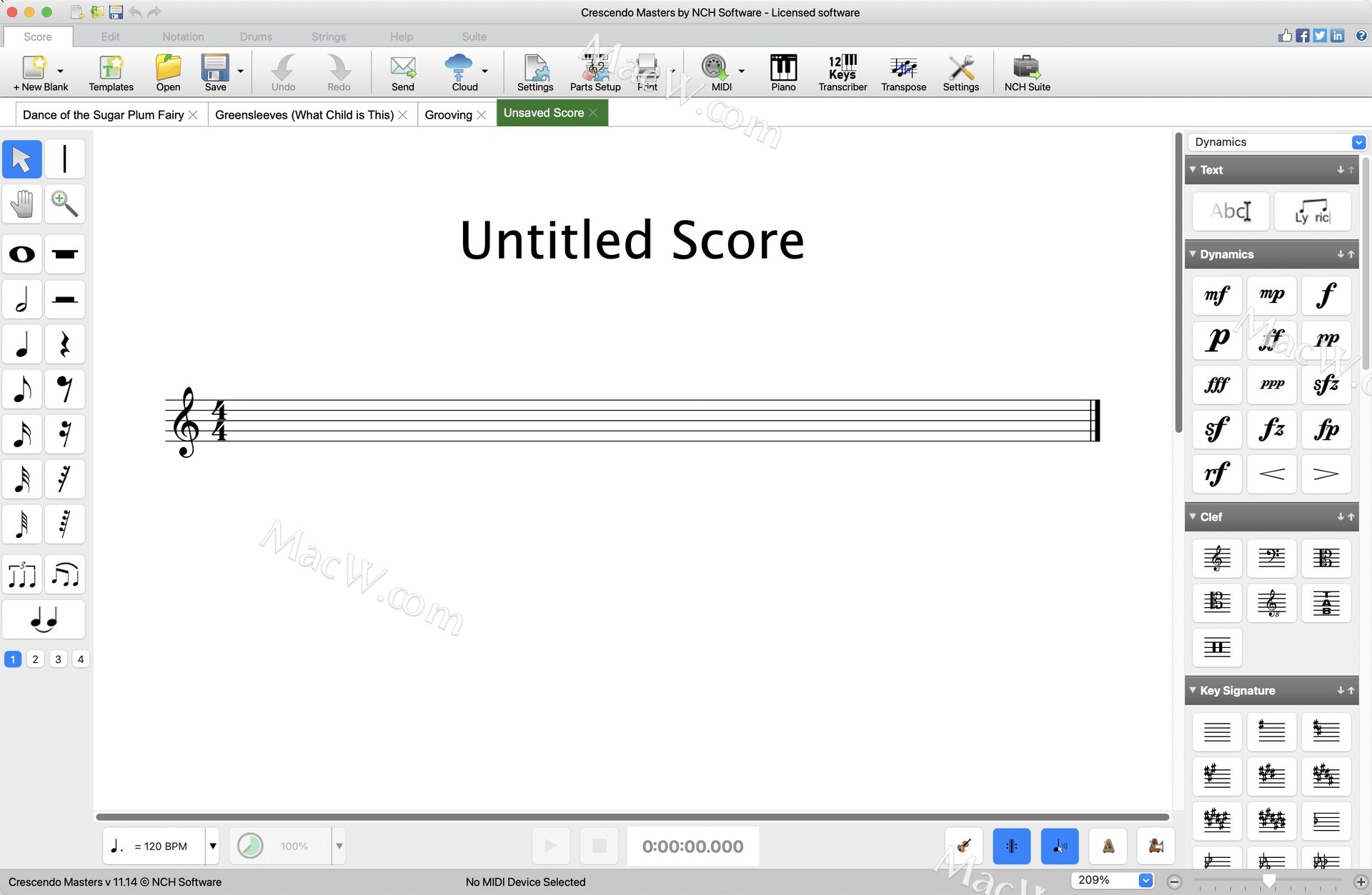Toggle the note sound on entry button
Screen dimensions: 1372x895
(1060, 846)
